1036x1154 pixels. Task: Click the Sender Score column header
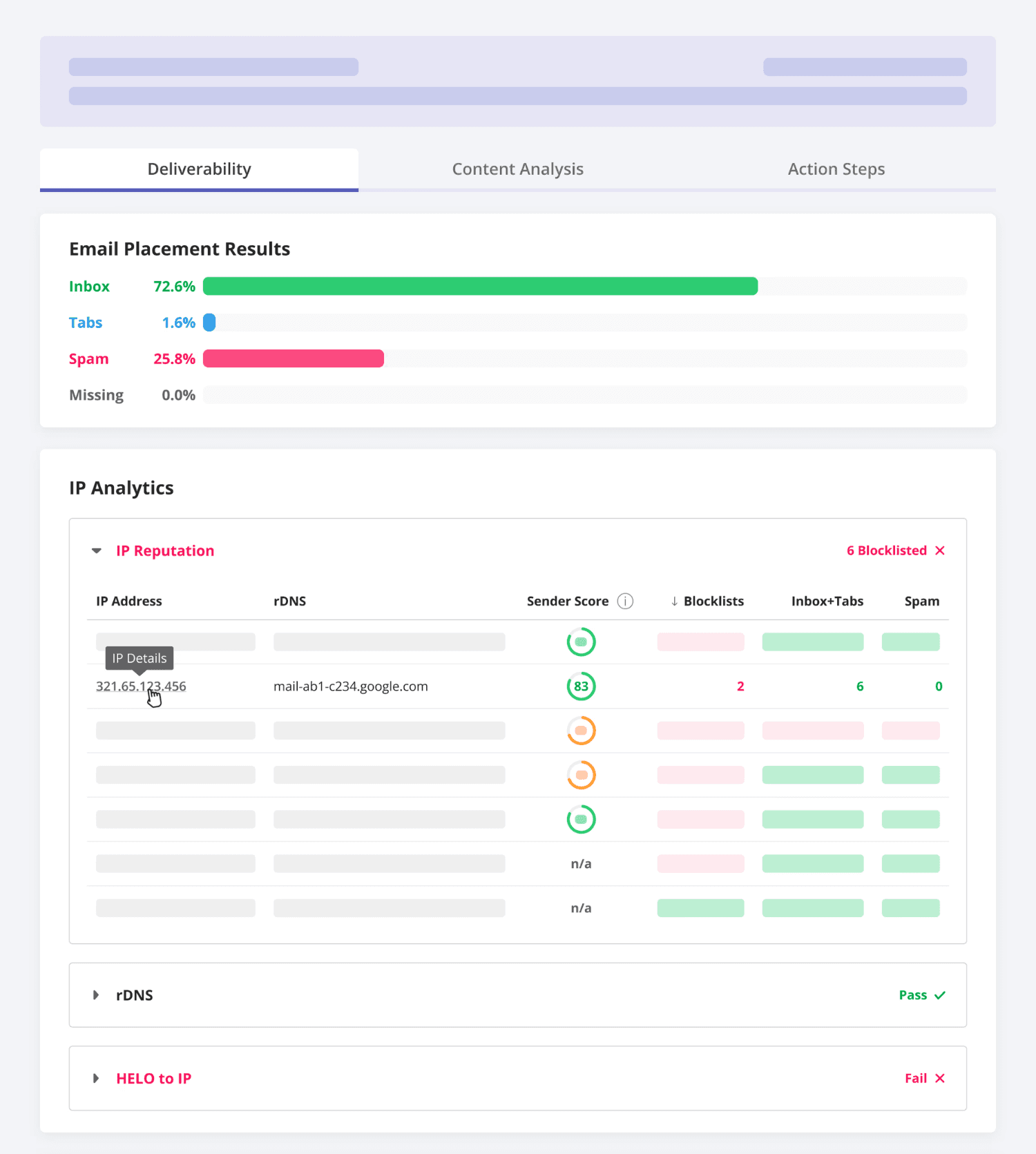[568, 602]
